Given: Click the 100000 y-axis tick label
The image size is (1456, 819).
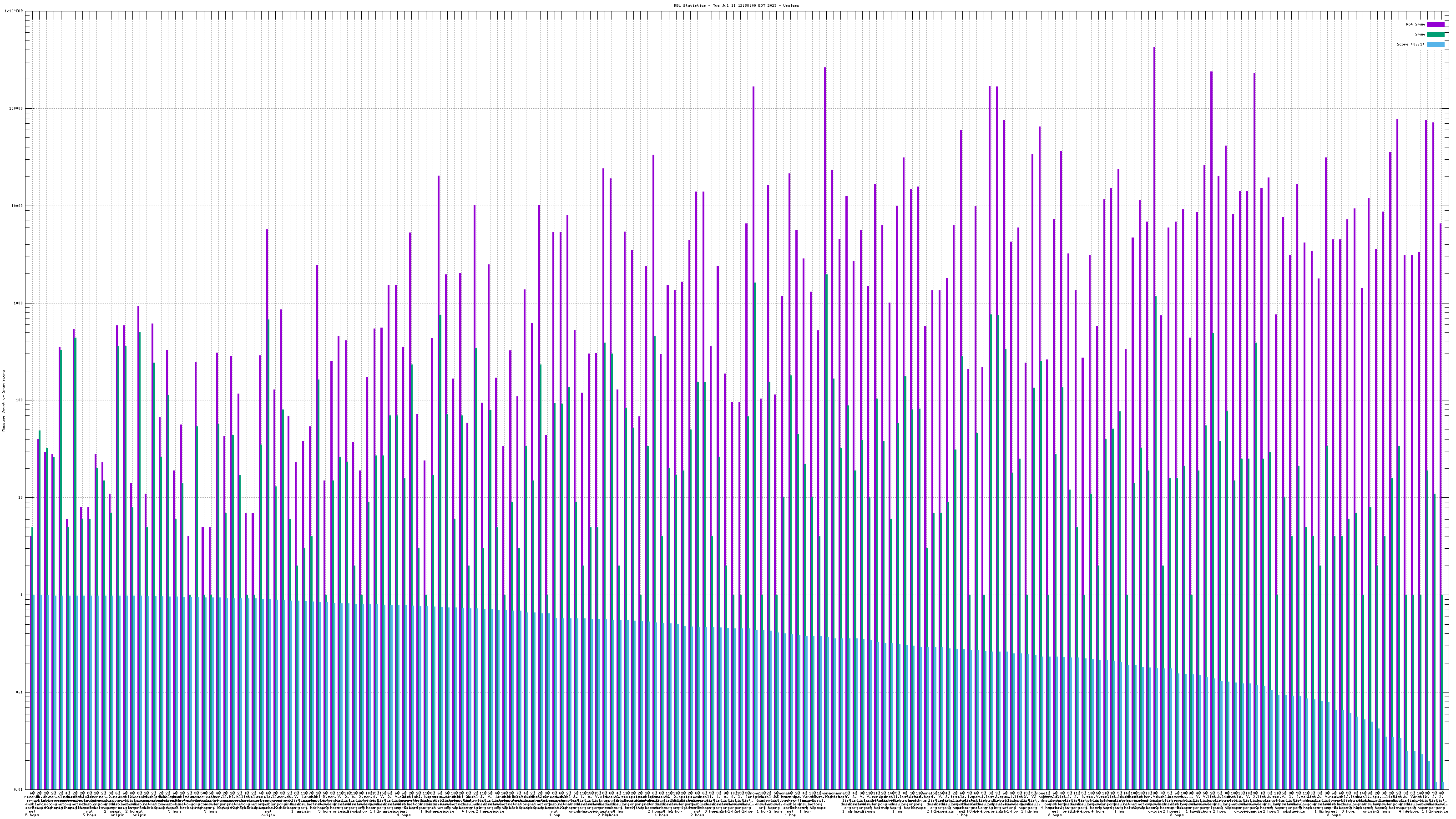Looking at the screenshot, I should [16, 109].
